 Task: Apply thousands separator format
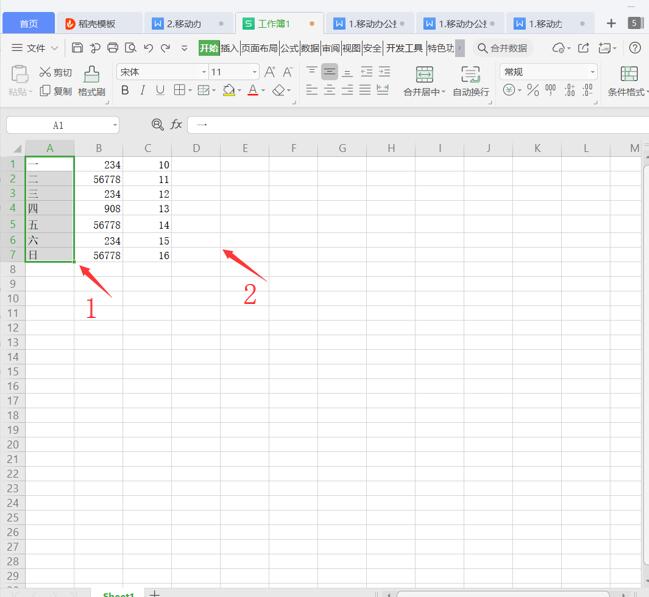pyautogui.click(x=550, y=90)
